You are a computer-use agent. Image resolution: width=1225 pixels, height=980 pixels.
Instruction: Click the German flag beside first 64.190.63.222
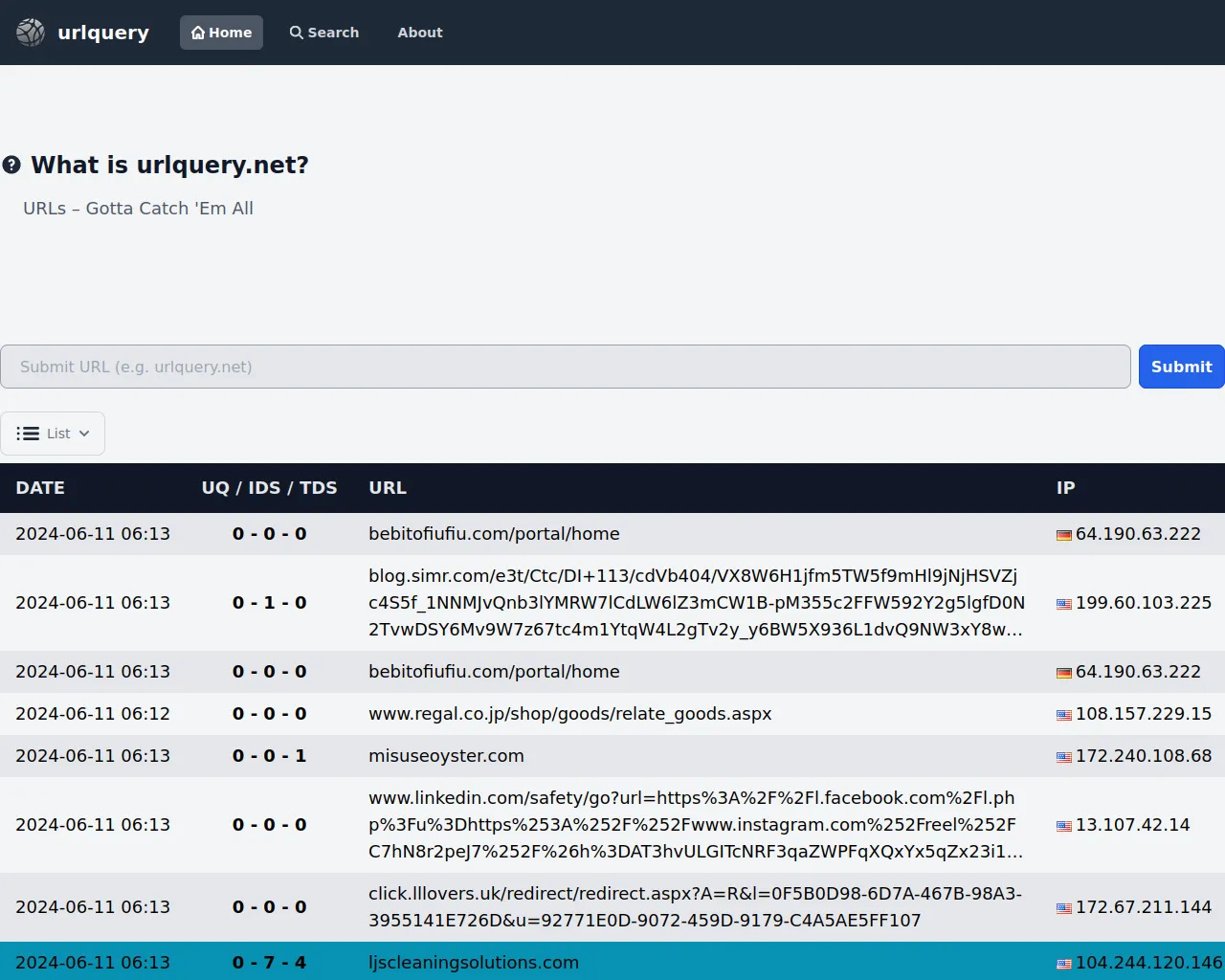[x=1063, y=535]
